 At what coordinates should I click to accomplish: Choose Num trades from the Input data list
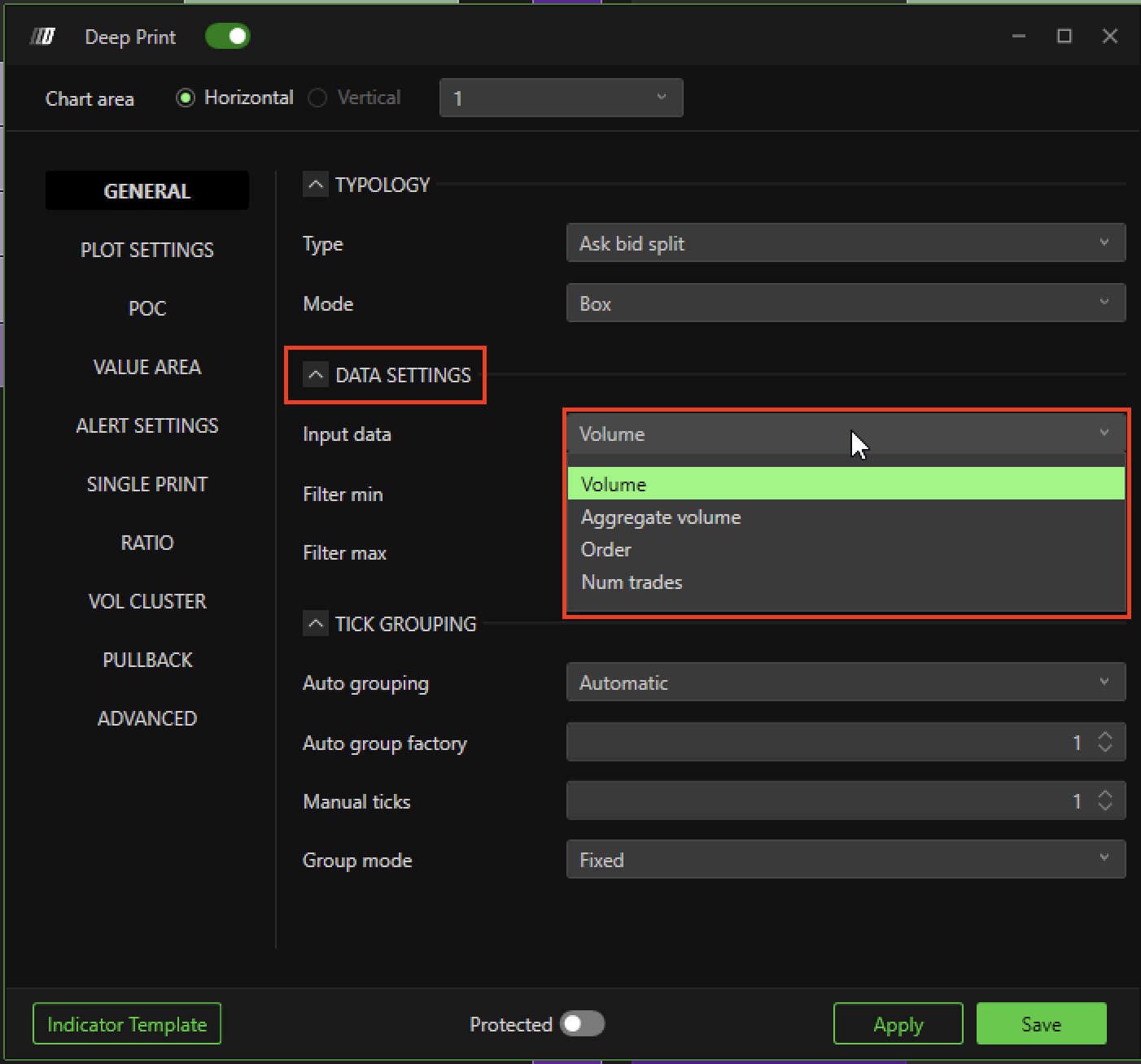point(632,582)
